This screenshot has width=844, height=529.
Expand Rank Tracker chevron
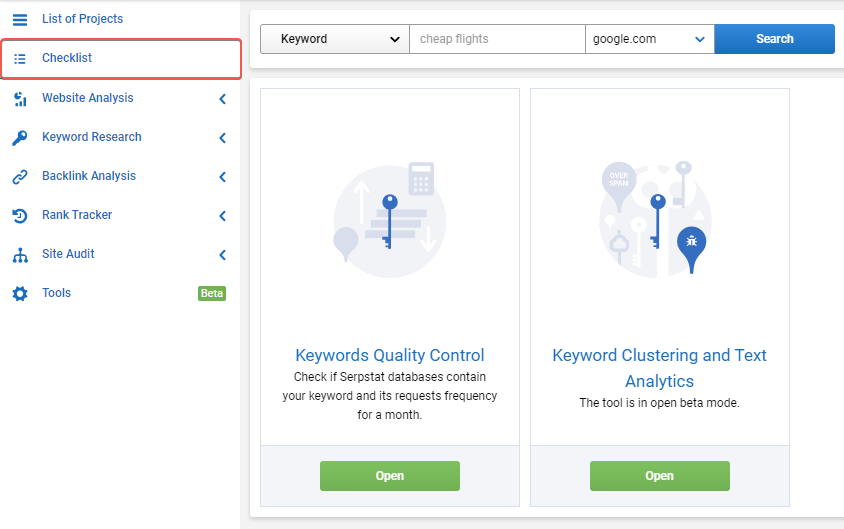click(x=222, y=216)
